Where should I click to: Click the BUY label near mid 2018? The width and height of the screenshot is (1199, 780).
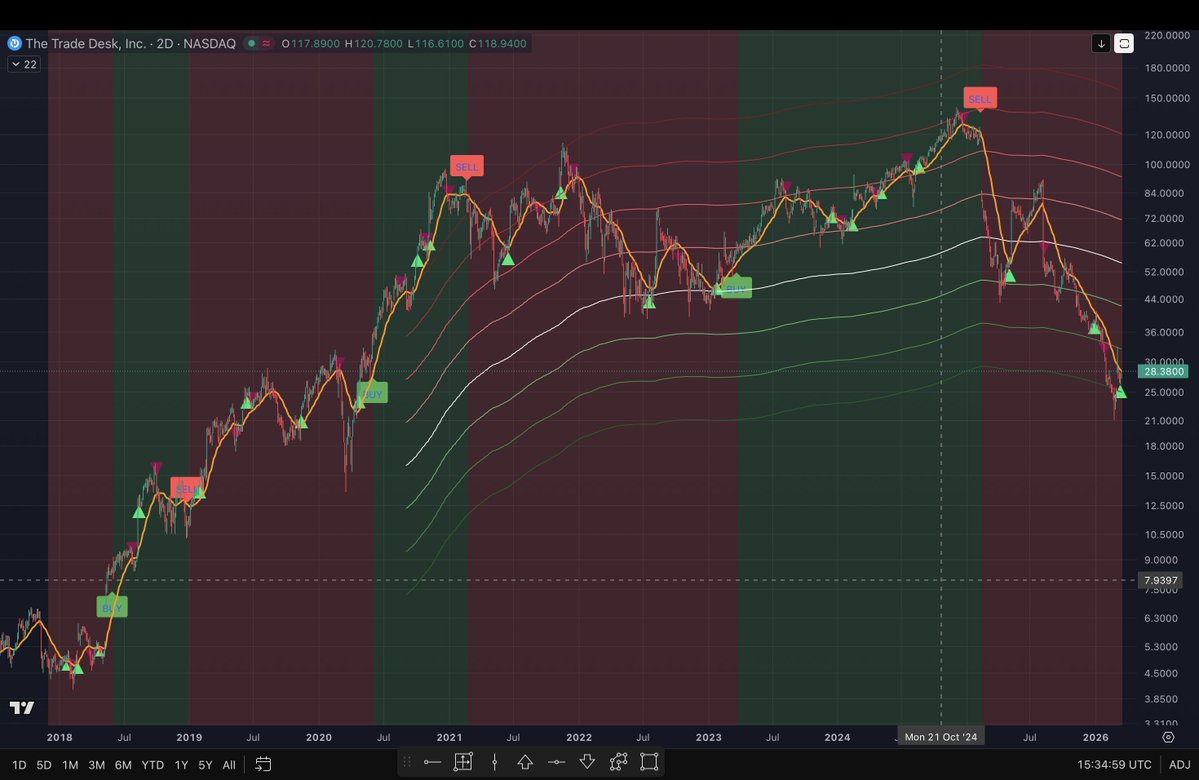tap(112, 608)
